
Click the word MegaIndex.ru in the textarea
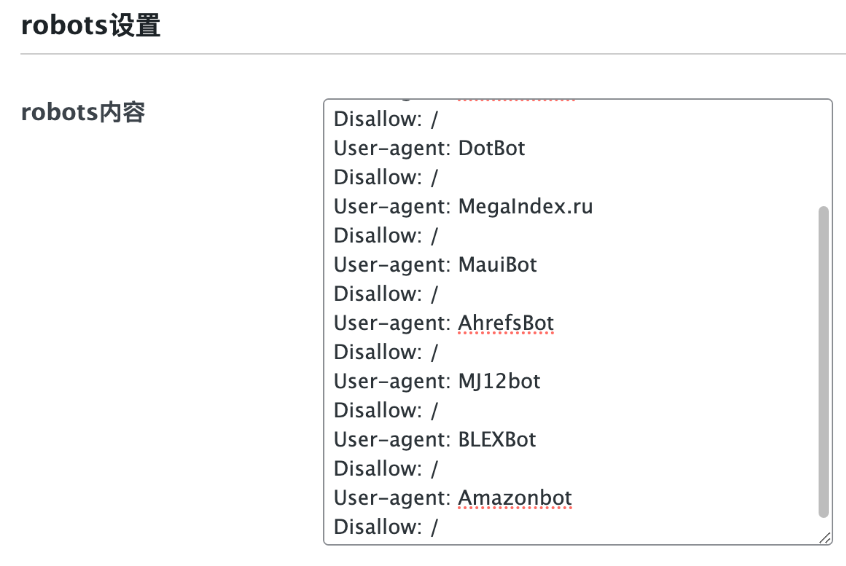tap(525, 207)
